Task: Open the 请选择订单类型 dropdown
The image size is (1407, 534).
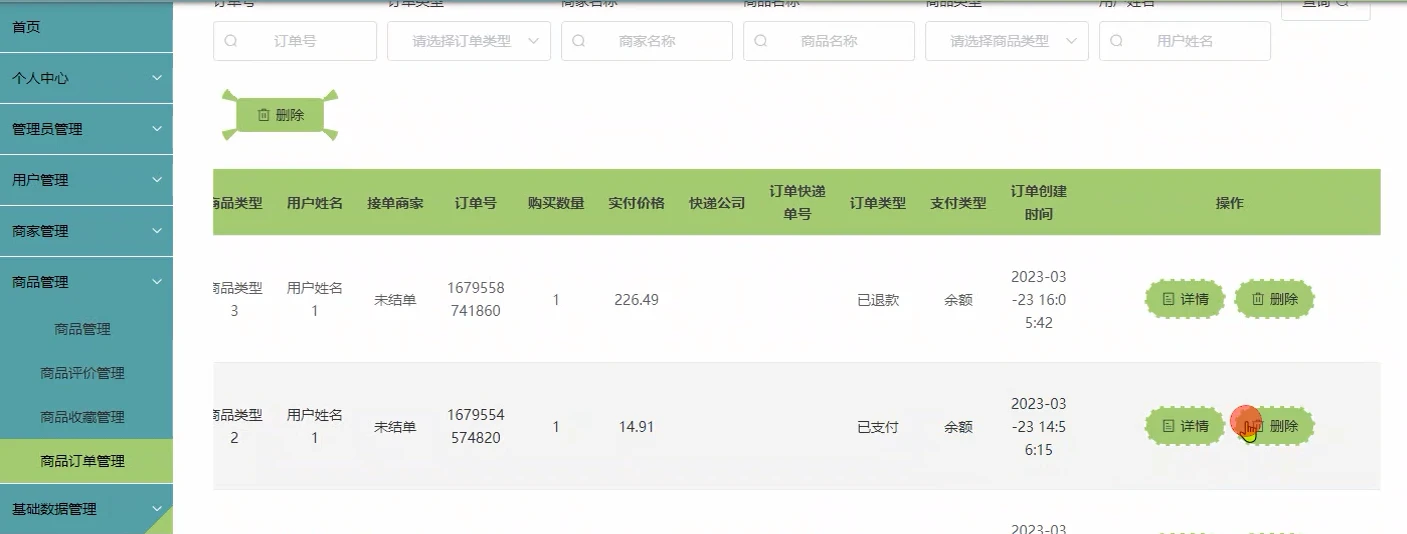Action: click(468, 41)
